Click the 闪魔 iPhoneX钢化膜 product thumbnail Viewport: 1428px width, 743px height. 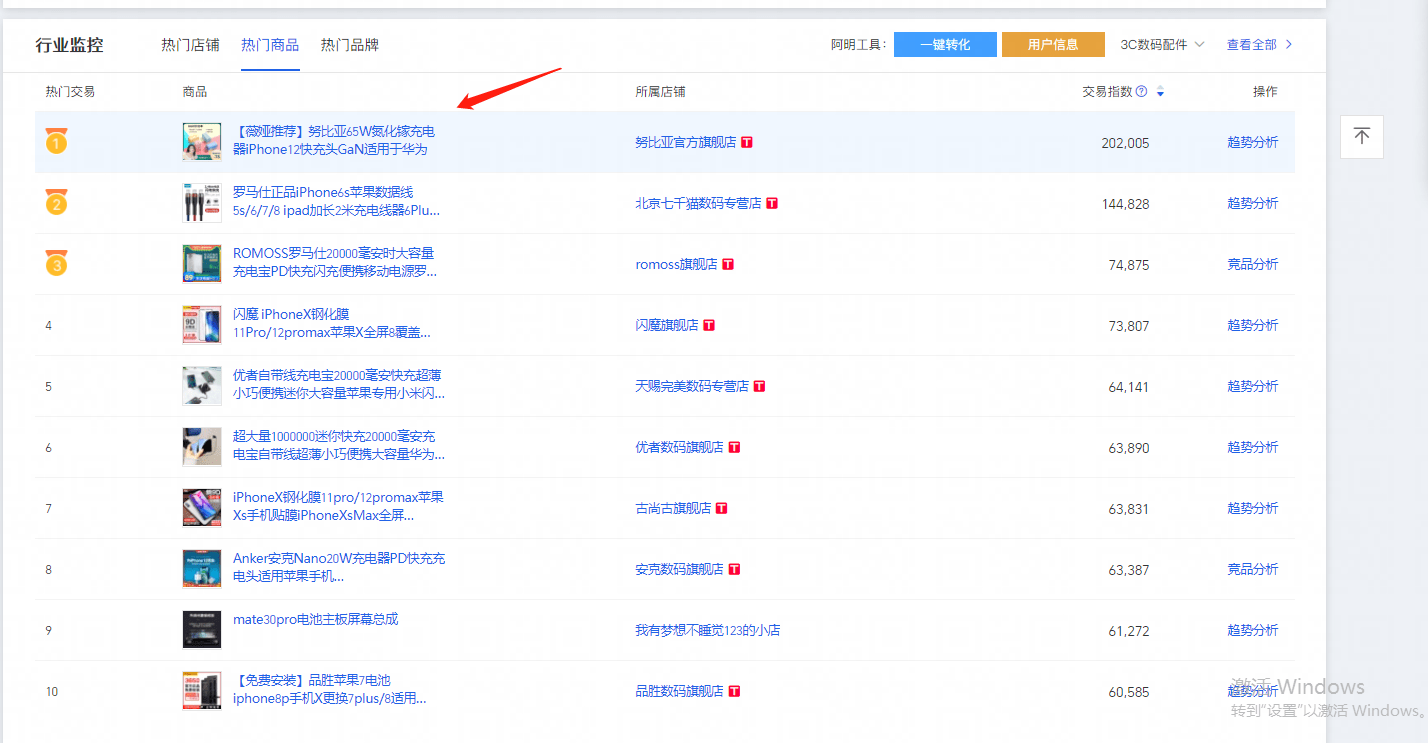click(202, 325)
